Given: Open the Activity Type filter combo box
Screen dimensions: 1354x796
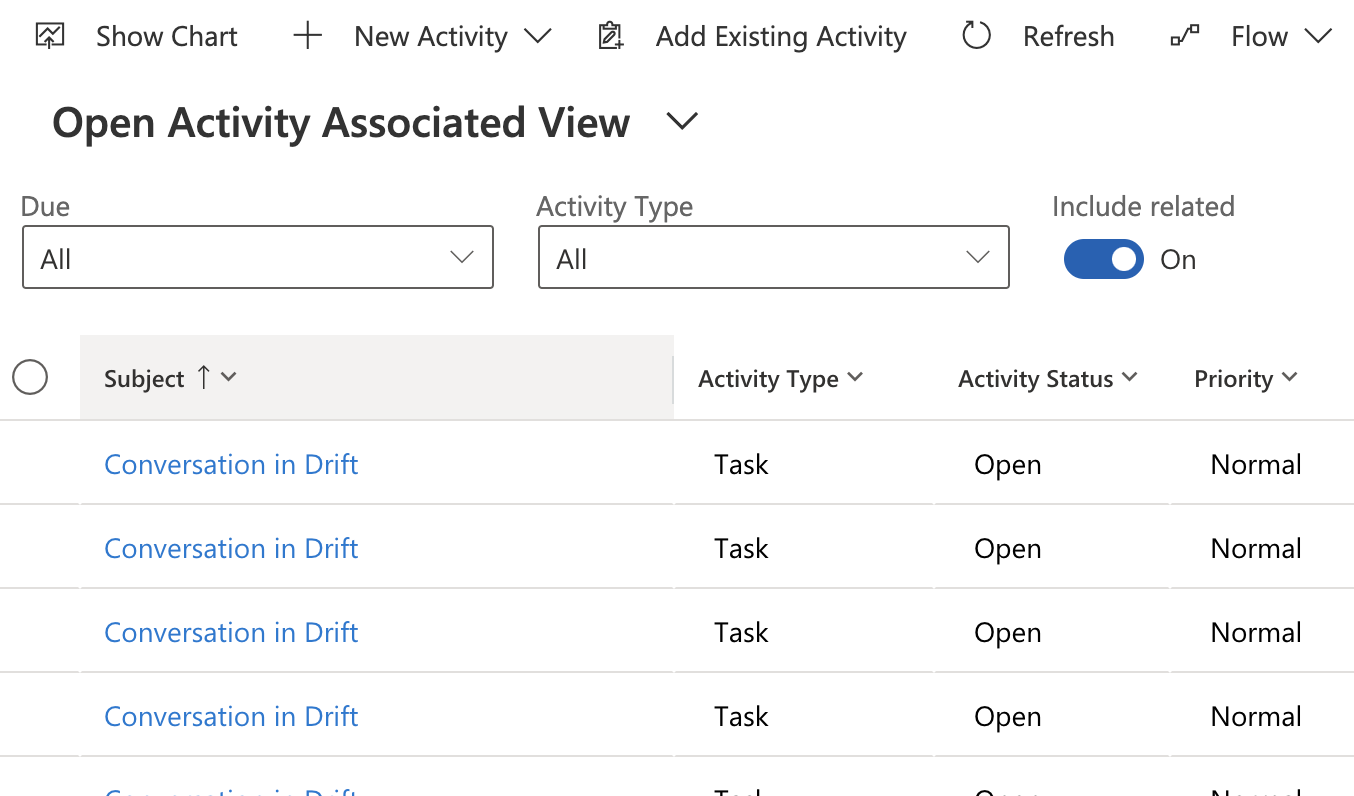Looking at the screenshot, I should click(x=774, y=258).
